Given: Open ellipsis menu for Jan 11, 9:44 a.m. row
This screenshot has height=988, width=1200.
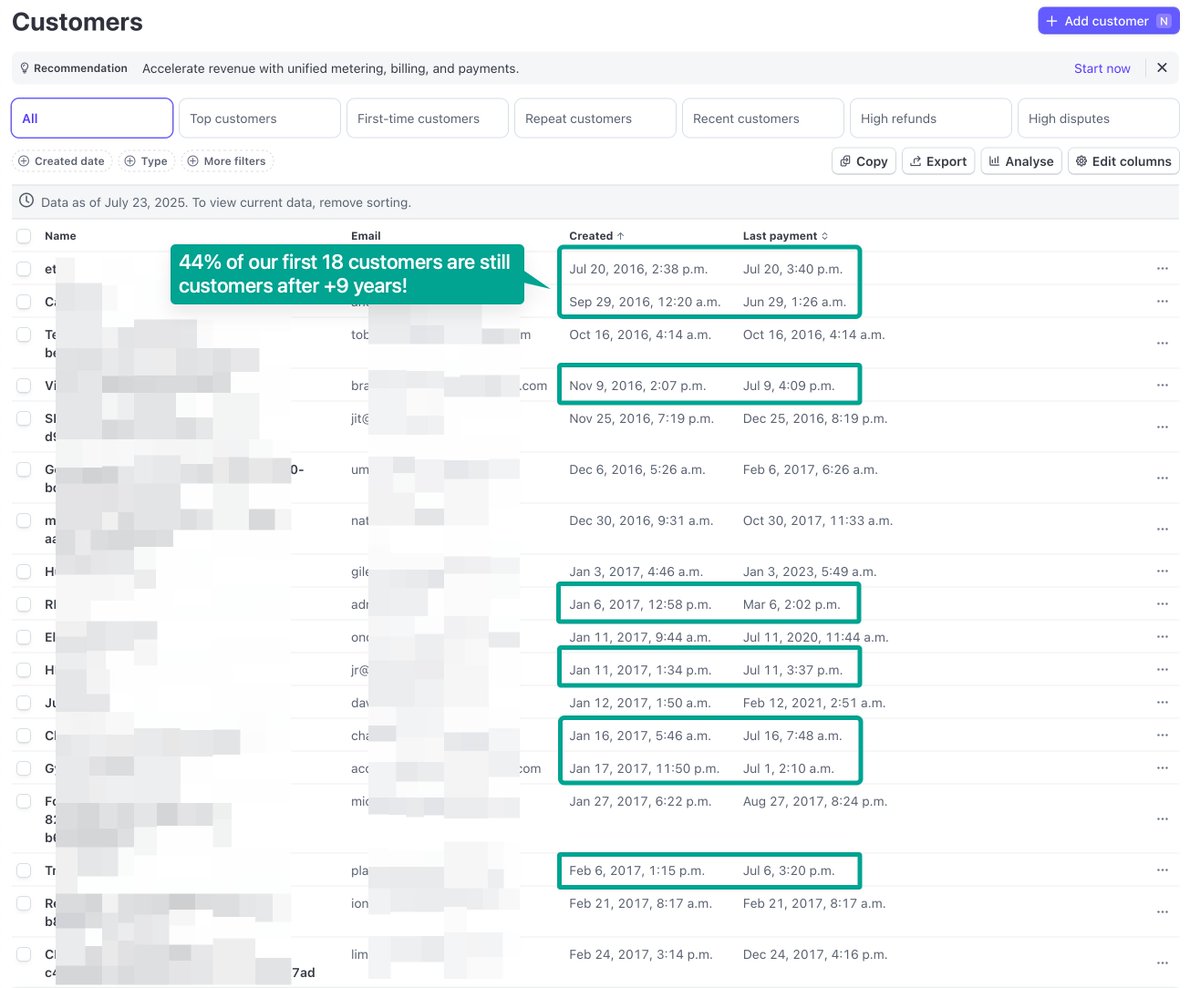Looking at the screenshot, I should coord(1162,637).
